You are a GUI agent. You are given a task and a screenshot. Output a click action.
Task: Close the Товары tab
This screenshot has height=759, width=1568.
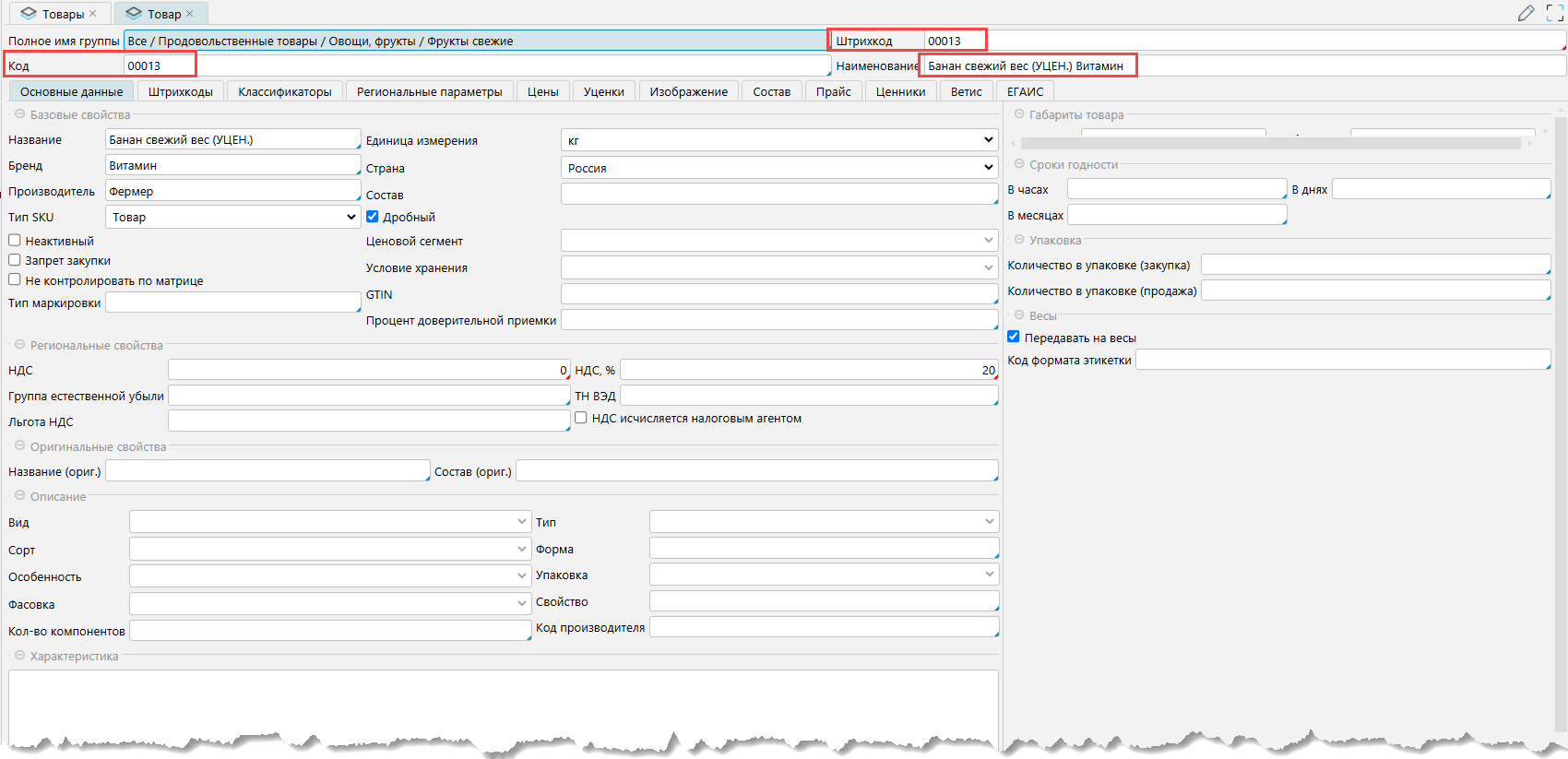tap(93, 14)
